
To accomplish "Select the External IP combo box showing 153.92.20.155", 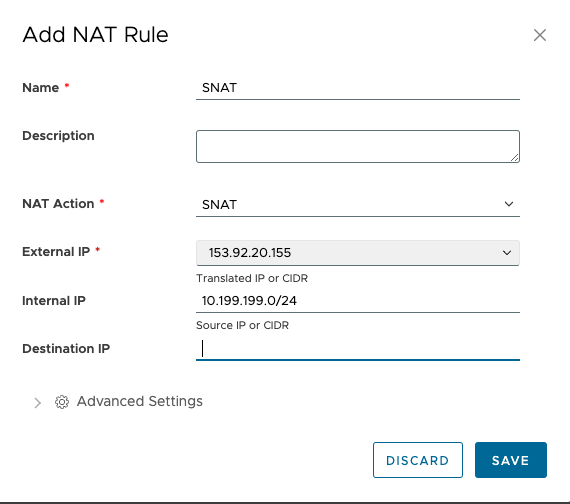I will (x=358, y=253).
